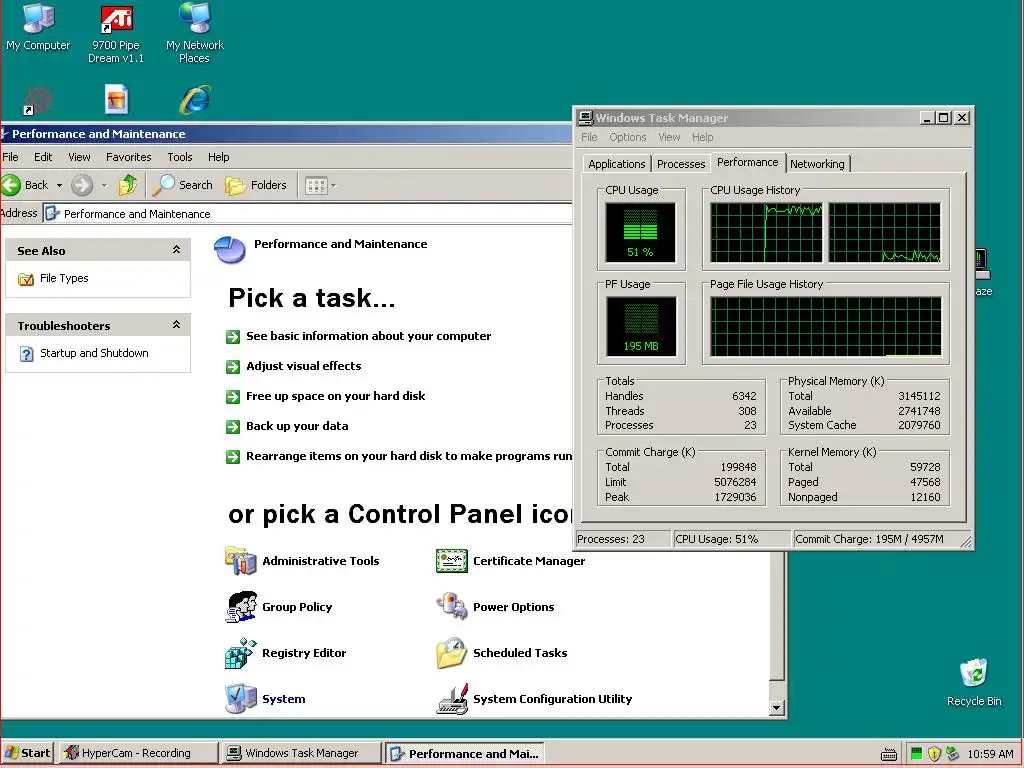The image size is (1024, 768).
Task: Open Edit menu in Explorer window
Action: [43, 157]
